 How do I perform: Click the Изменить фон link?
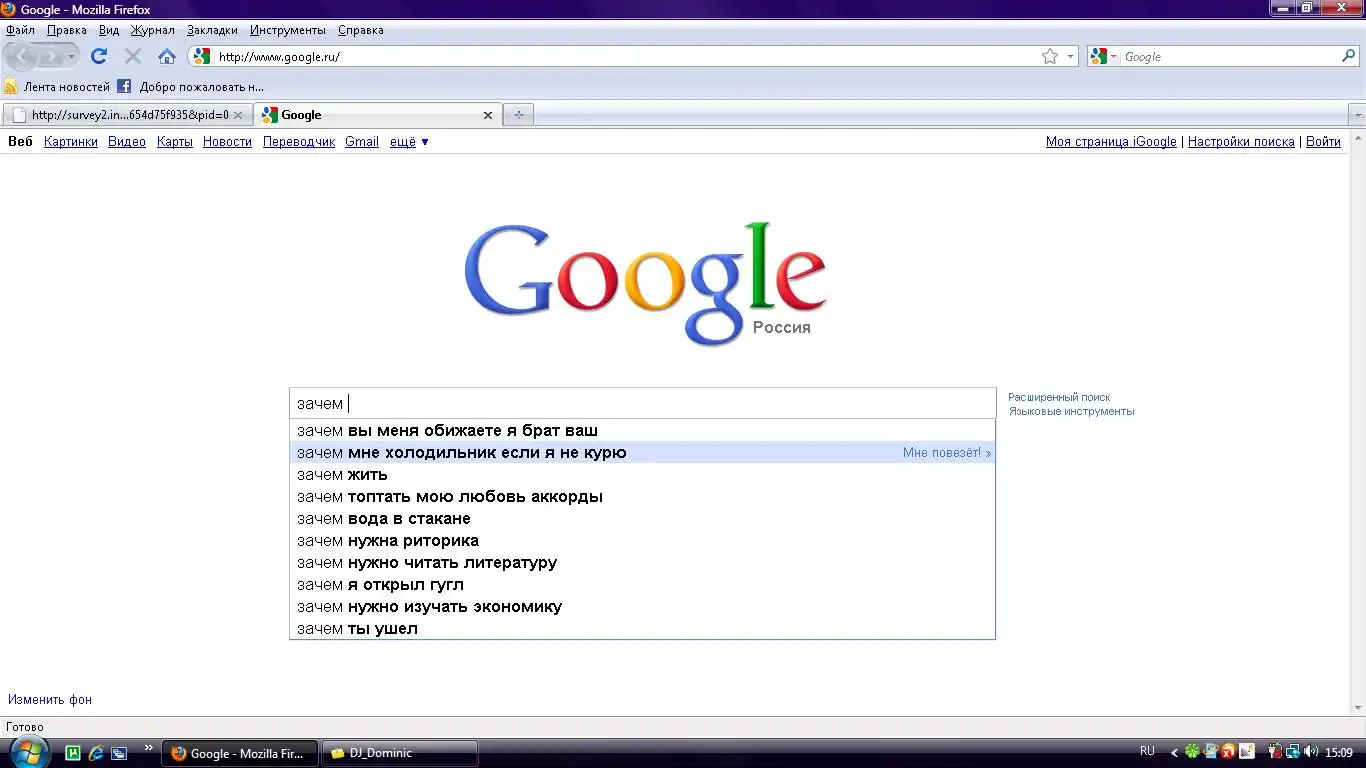(x=50, y=700)
